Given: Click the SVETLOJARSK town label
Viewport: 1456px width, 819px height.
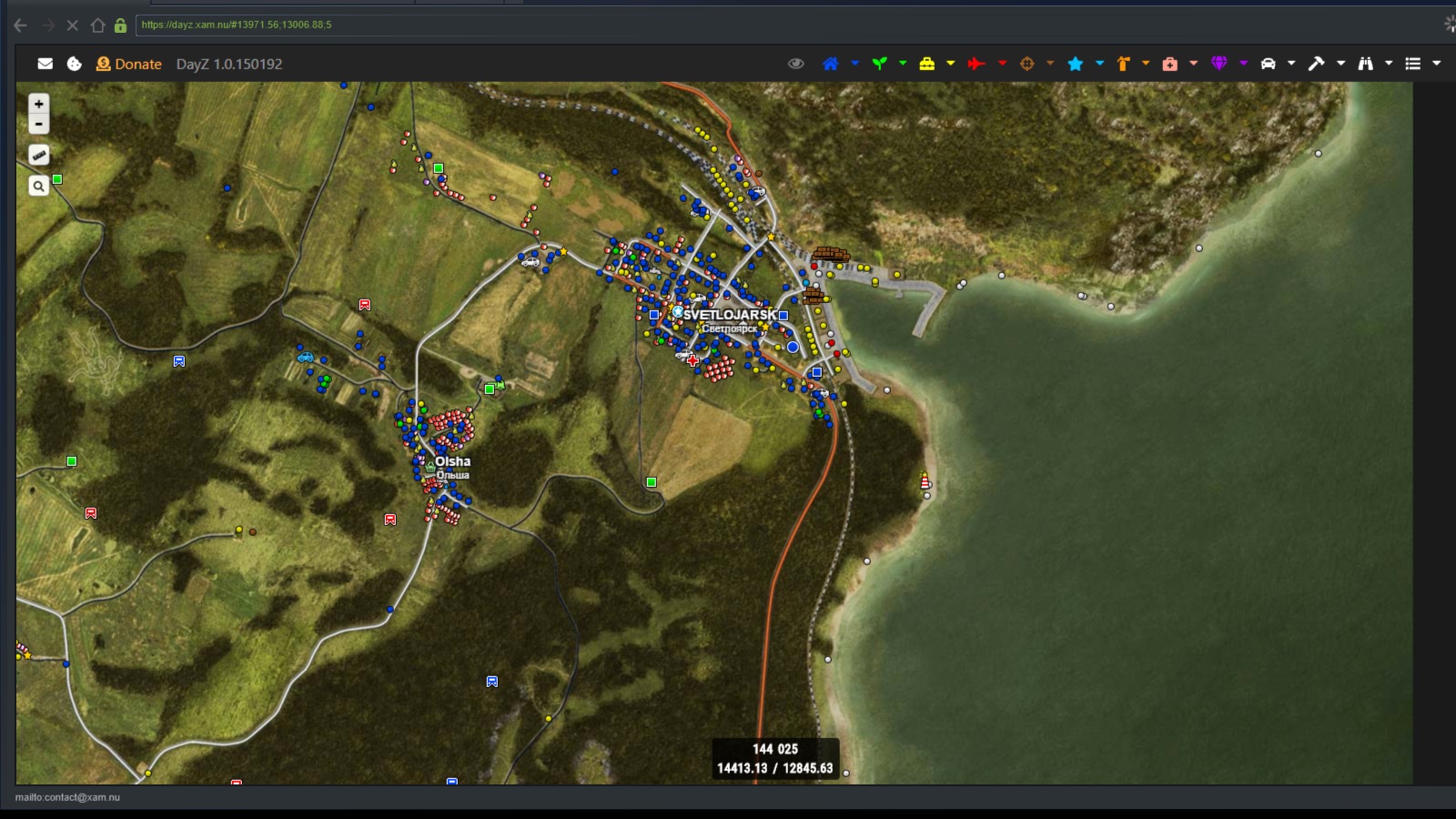Looking at the screenshot, I should pos(730,315).
